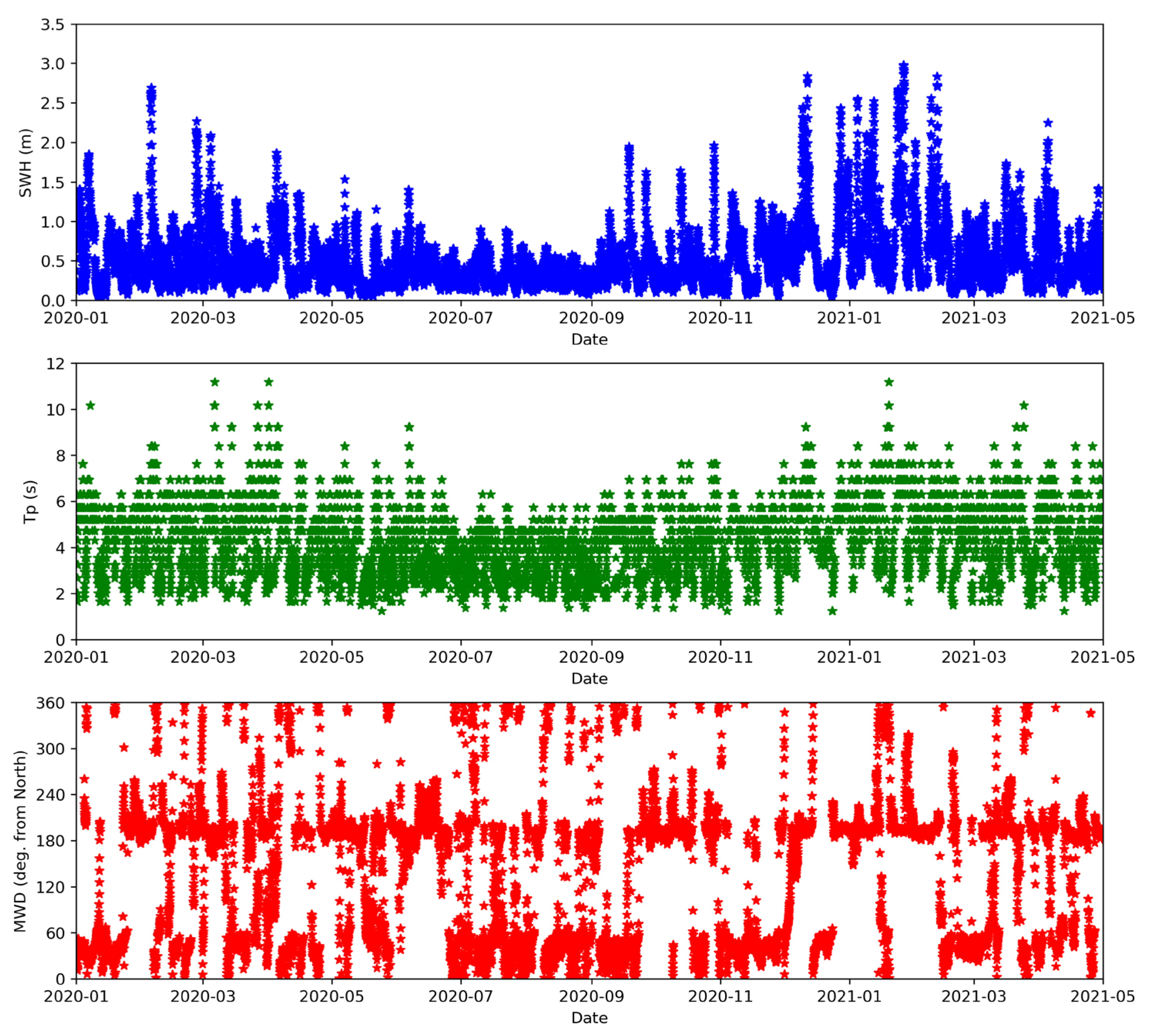Click the SWH (m) y-axis label

tap(25, 163)
